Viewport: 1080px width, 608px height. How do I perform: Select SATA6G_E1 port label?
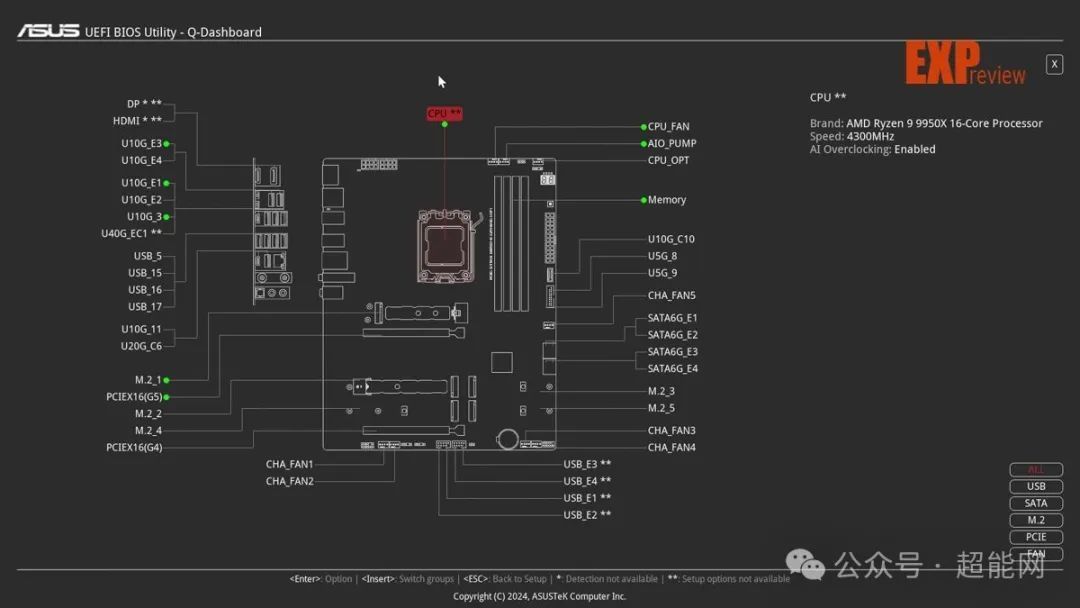click(x=672, y=318)
